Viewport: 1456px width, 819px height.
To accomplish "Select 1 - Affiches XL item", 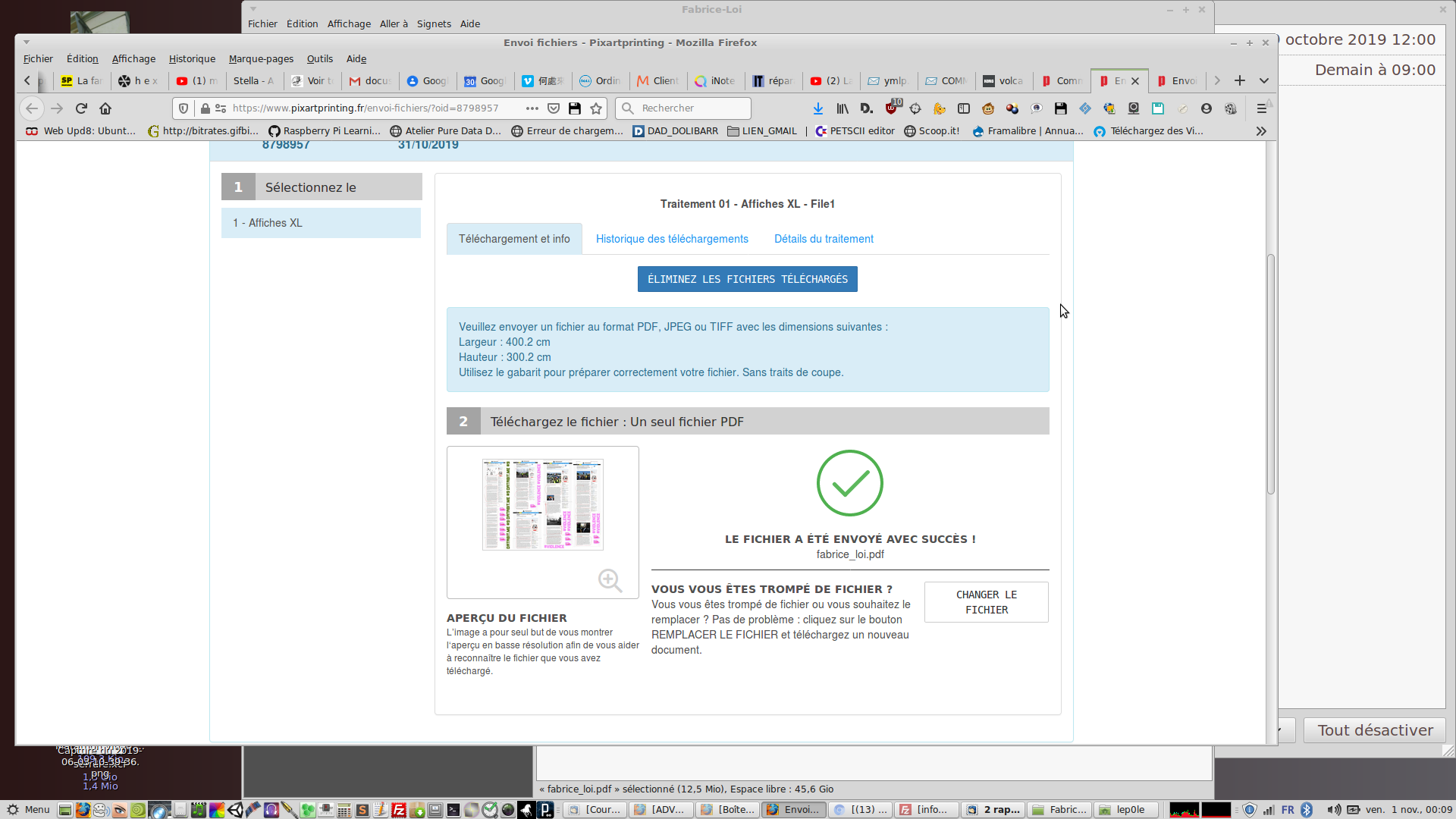I will pyautogui.click(x=321, y=223).
